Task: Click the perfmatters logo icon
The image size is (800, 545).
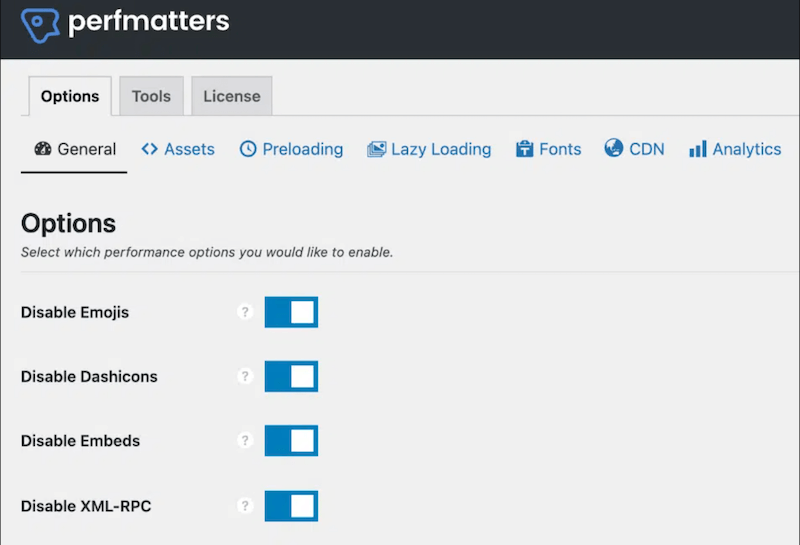Action: pos(40,24)
